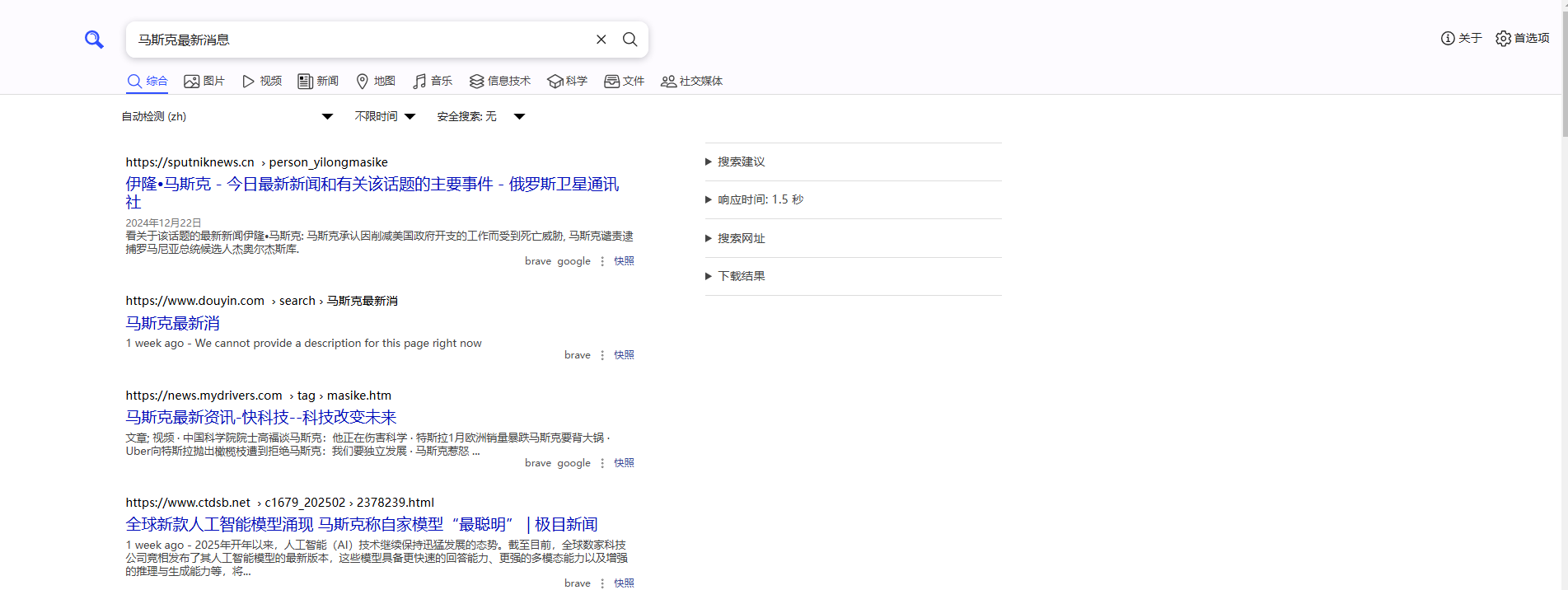Switch to the 地图 map tab

point(376,81)
